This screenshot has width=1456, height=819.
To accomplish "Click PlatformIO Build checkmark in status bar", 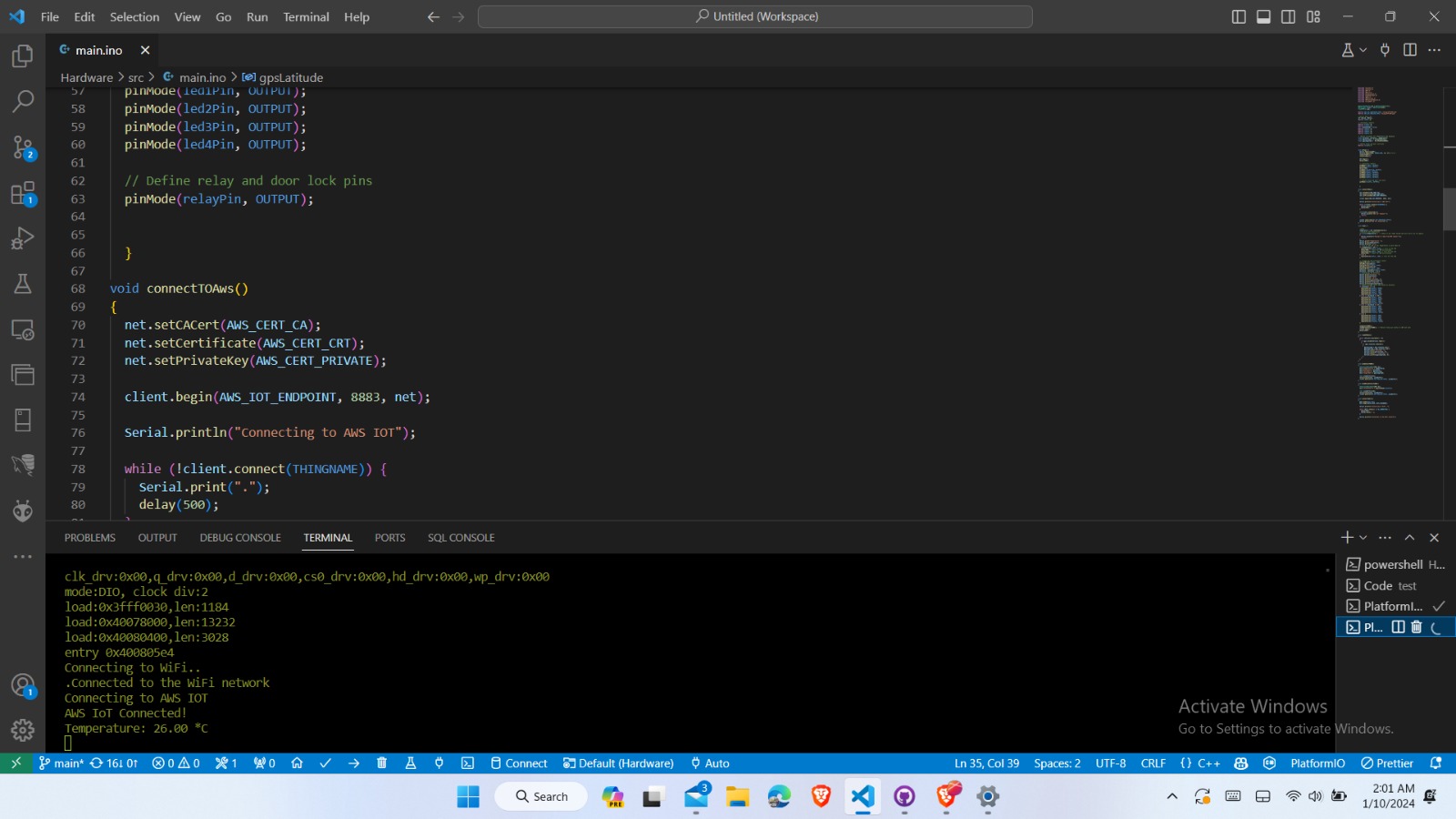I will click(x=325, y=763).
